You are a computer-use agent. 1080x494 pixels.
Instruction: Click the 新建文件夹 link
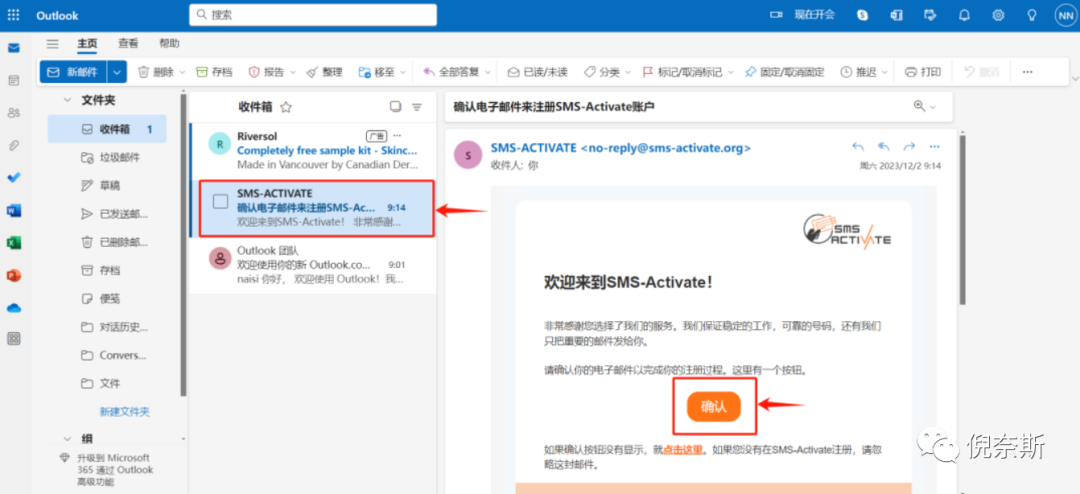tap(124, 411)
